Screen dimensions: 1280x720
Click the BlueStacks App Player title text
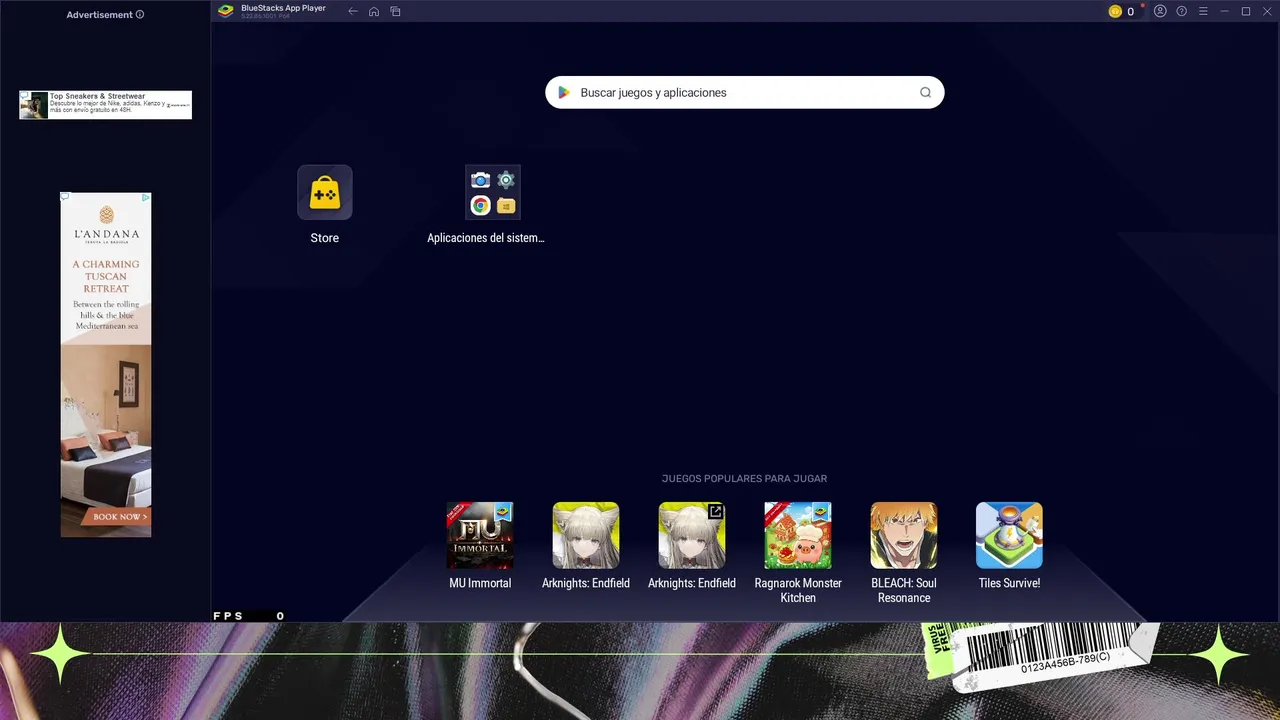pyautogui.click(x=283, y=8)
